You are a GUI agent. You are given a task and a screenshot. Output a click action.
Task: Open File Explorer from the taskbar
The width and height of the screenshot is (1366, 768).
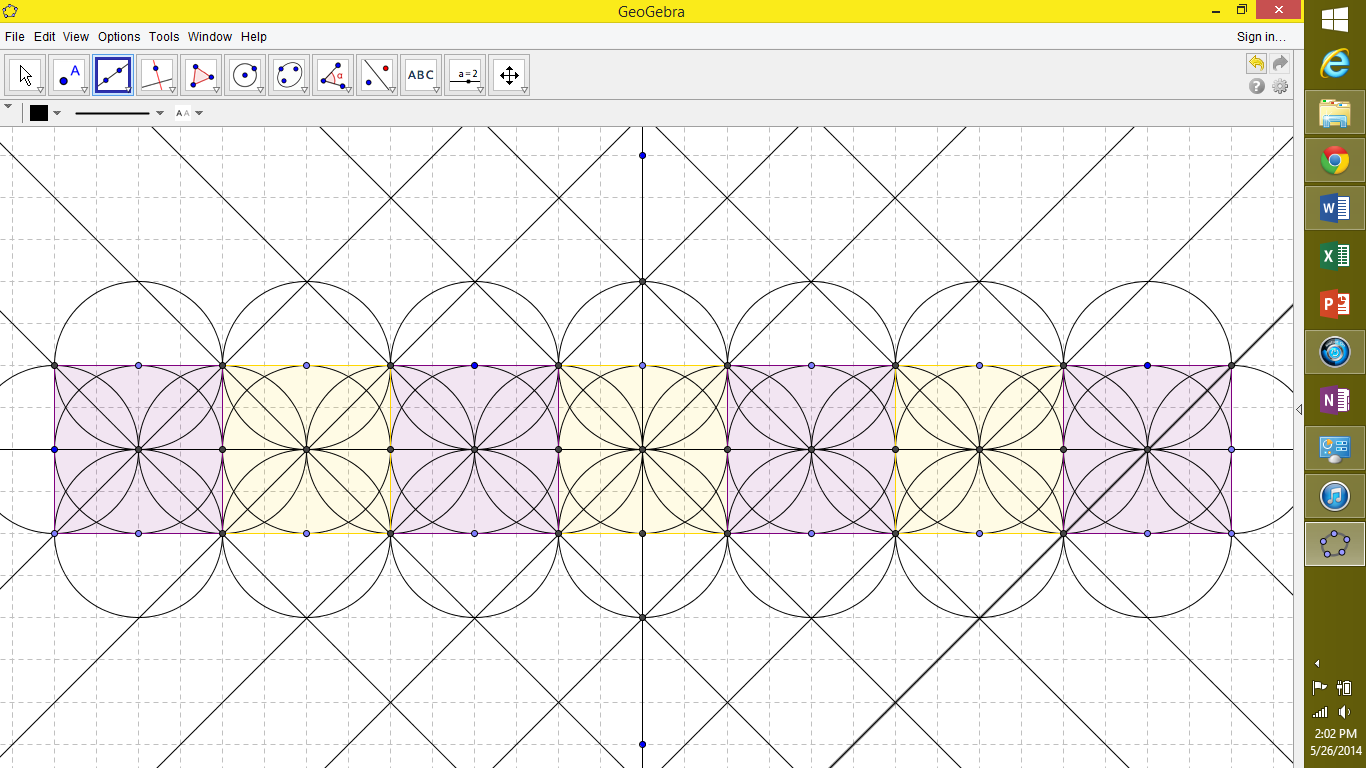(1335, 112)
